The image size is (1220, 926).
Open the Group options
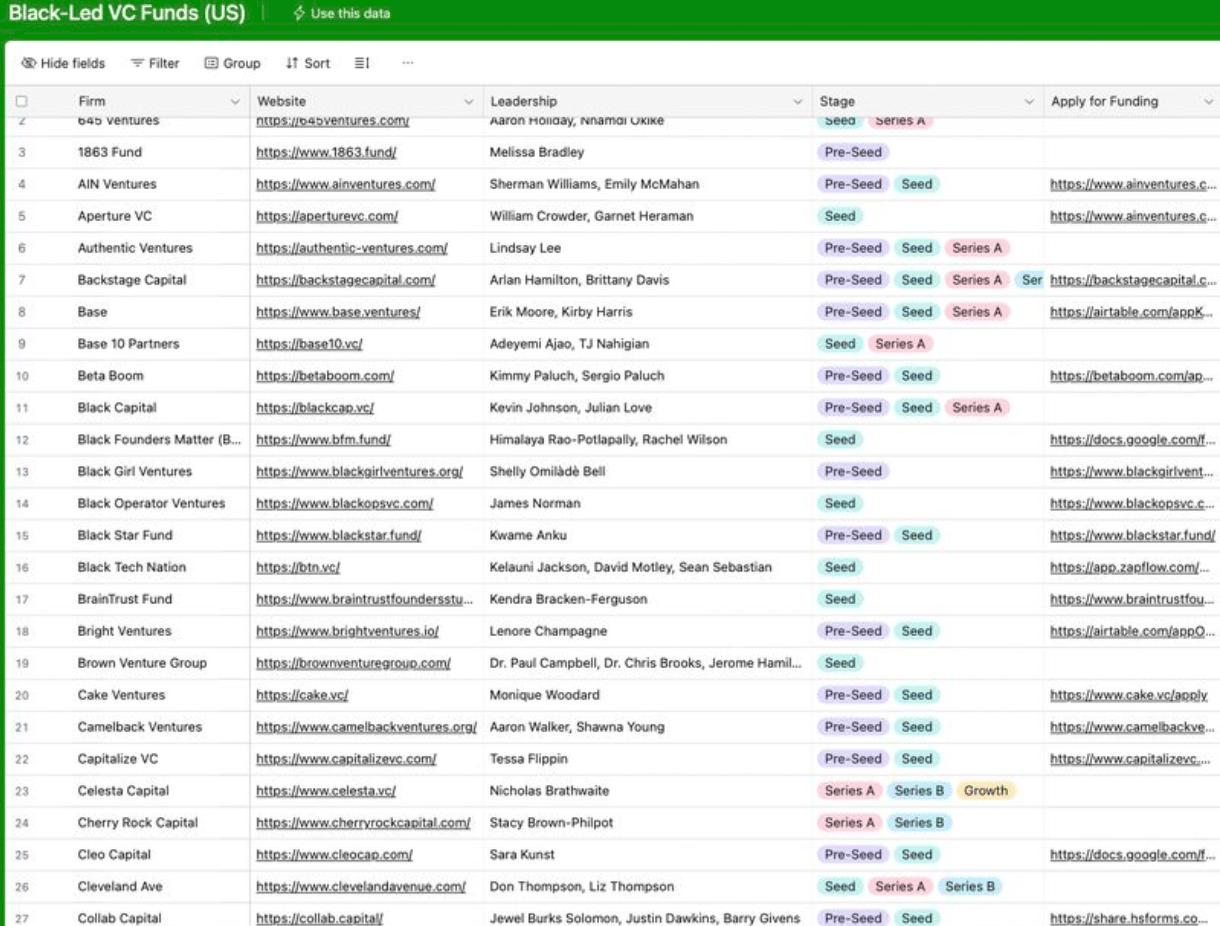(232, 63)
